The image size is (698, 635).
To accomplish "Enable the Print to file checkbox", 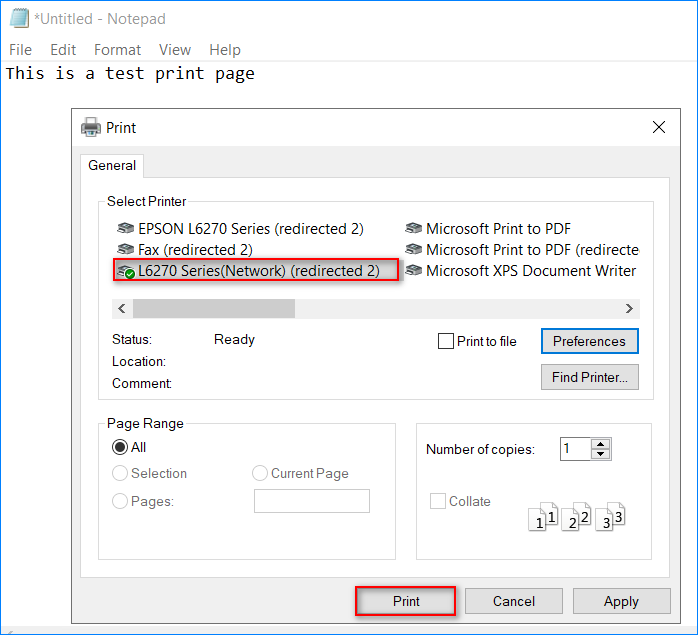I will tap(446, 341).
